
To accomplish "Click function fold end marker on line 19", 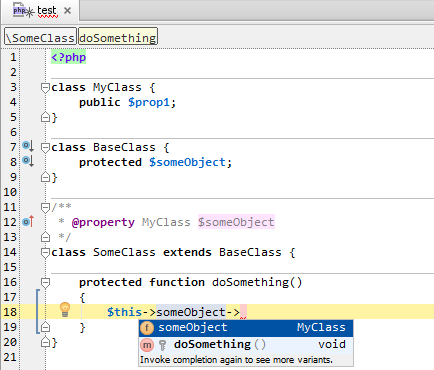I will pos(45,327).
